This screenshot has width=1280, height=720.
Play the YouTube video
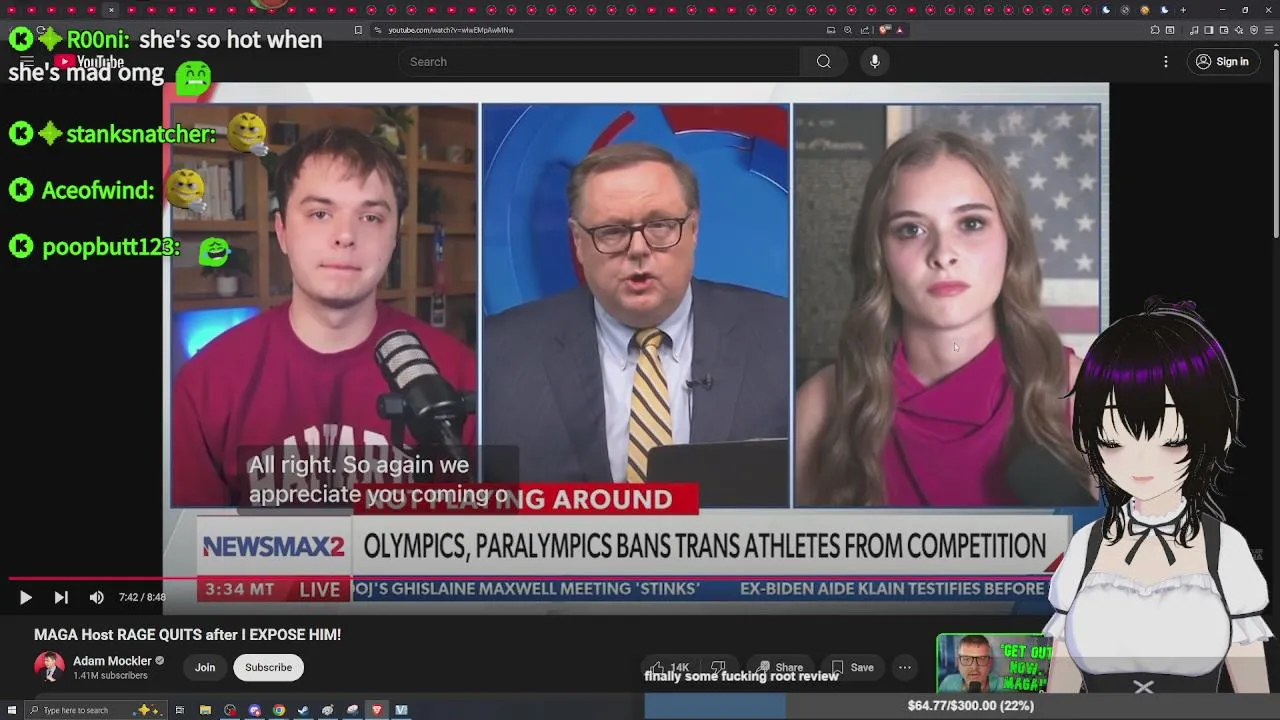[x=25, y=597]
